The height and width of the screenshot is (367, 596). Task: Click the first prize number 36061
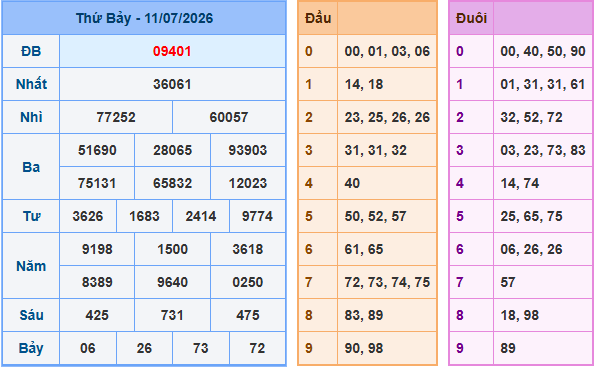click(x=172, y=84)
